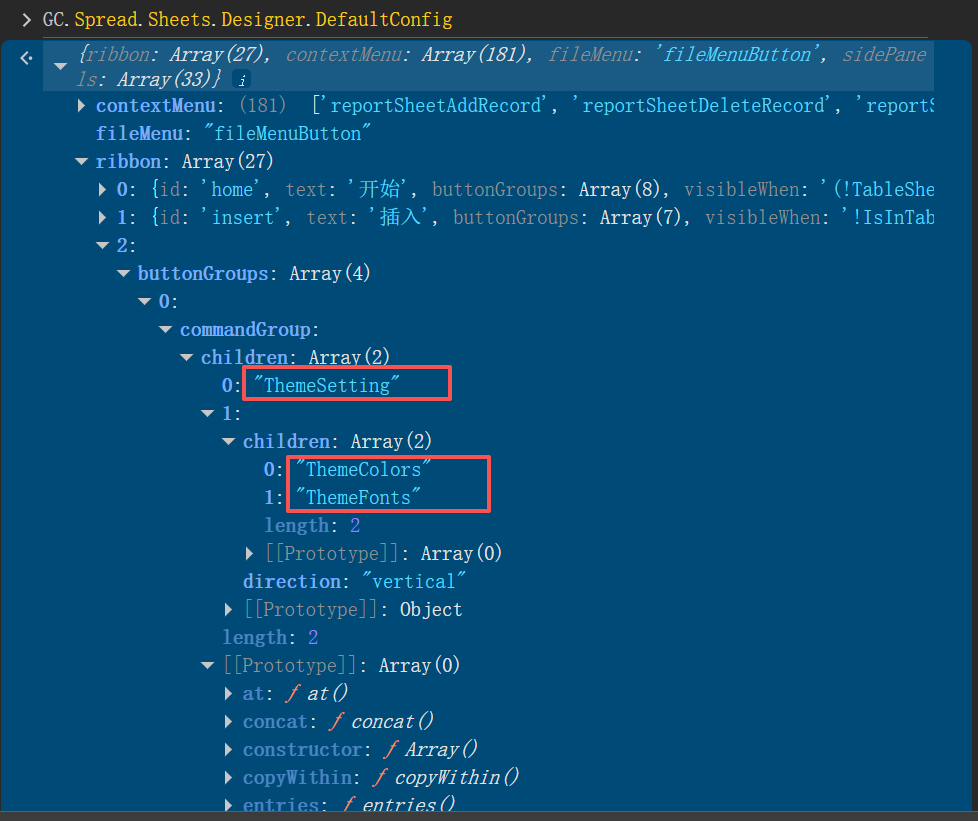
Task: Collapse the ribbon Array(27) node
Action: coord(81,162)
